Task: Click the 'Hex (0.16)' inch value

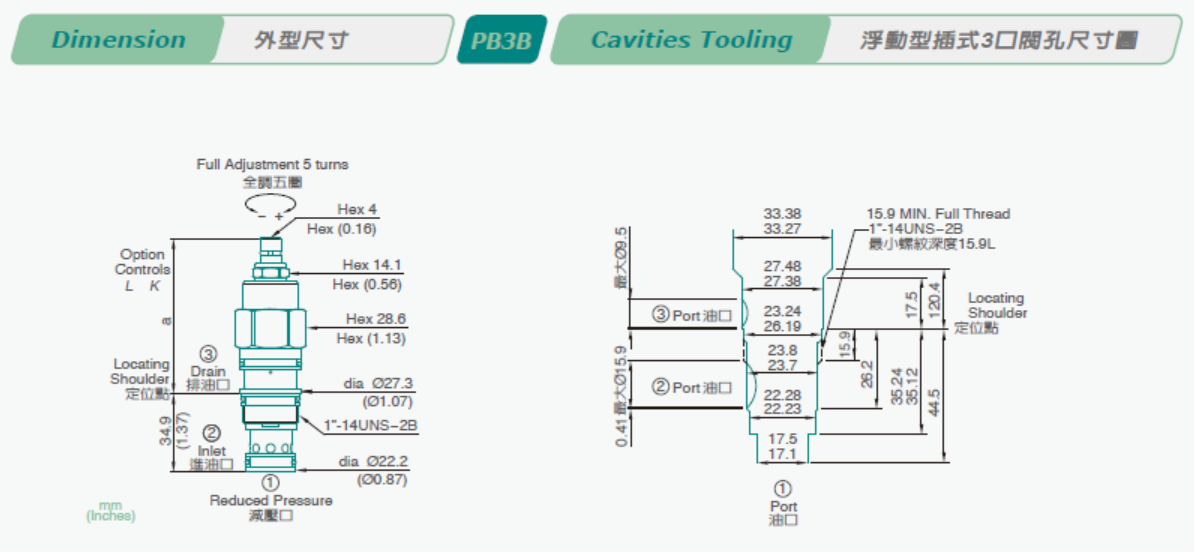Action: (340, 229)
